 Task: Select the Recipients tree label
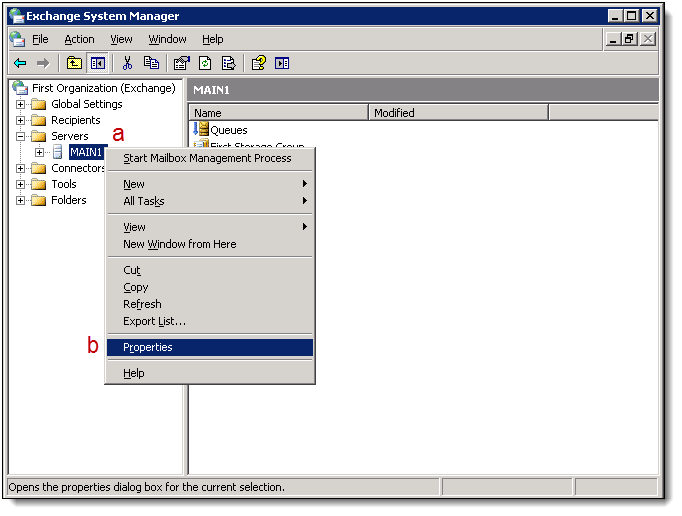(76, 120)
